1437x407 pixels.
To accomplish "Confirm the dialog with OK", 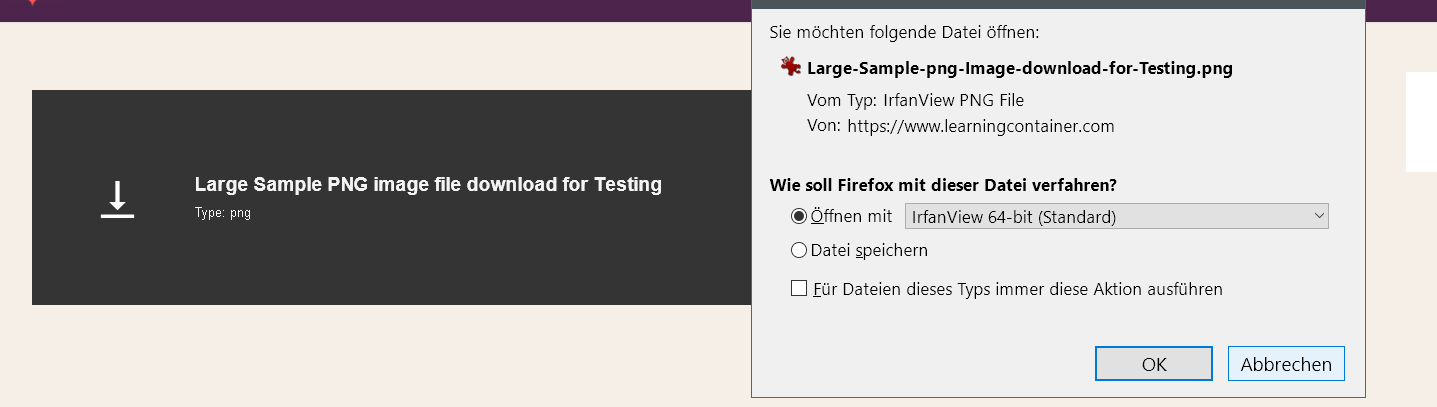I will tap(1154, 364).
